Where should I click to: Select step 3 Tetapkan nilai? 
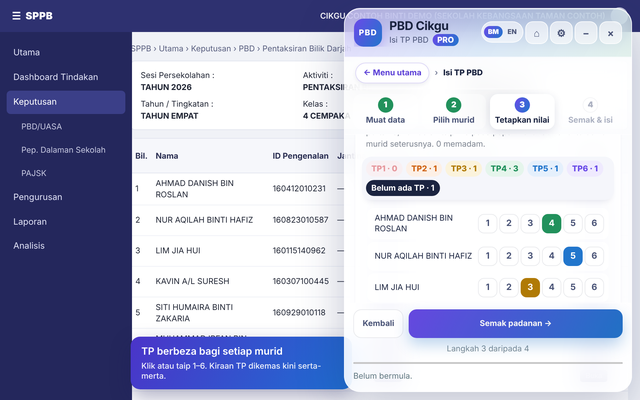click(x=522, y=111)
